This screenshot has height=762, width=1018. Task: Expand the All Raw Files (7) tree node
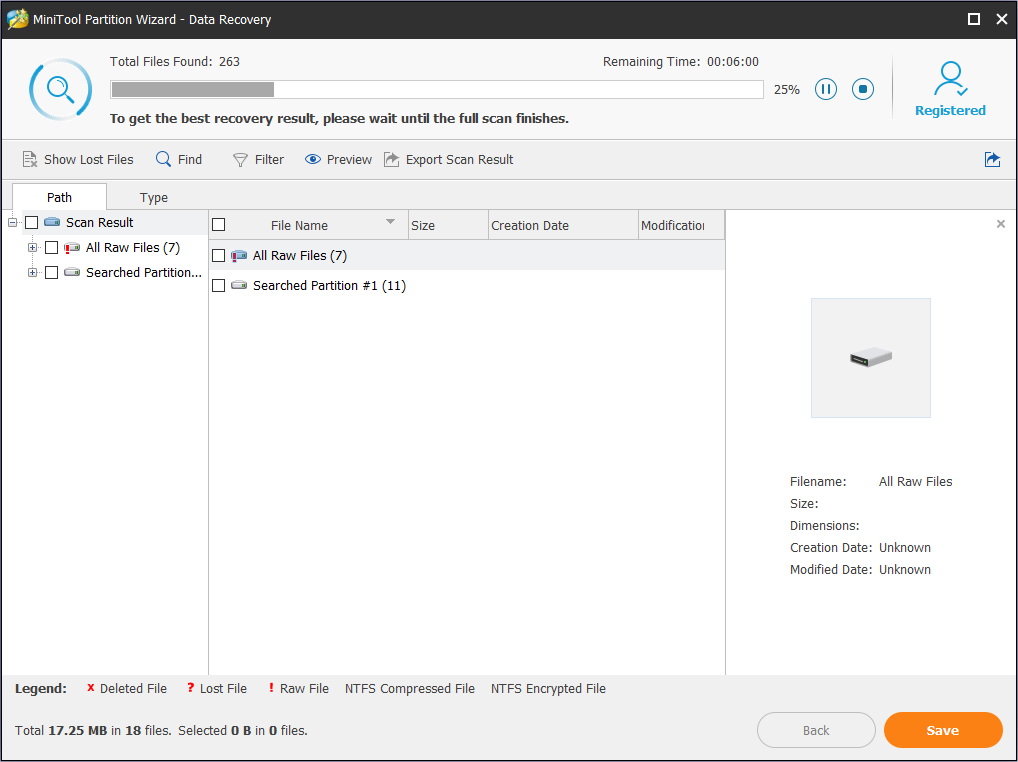pyautogui.click(x=32, y=247)
